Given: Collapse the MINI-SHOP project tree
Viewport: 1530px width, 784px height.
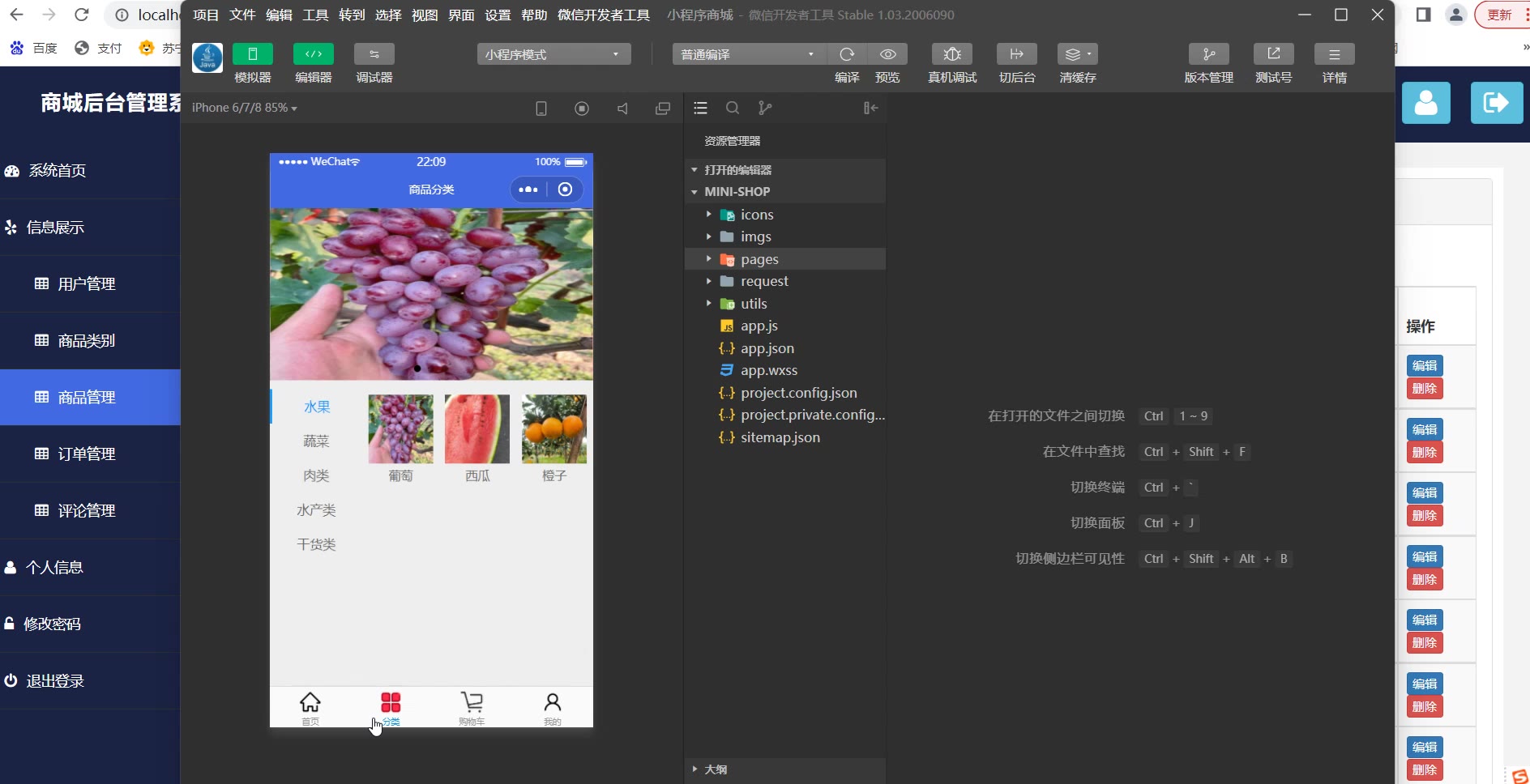Looking at the screenshot, I should (x=785, y=192).
